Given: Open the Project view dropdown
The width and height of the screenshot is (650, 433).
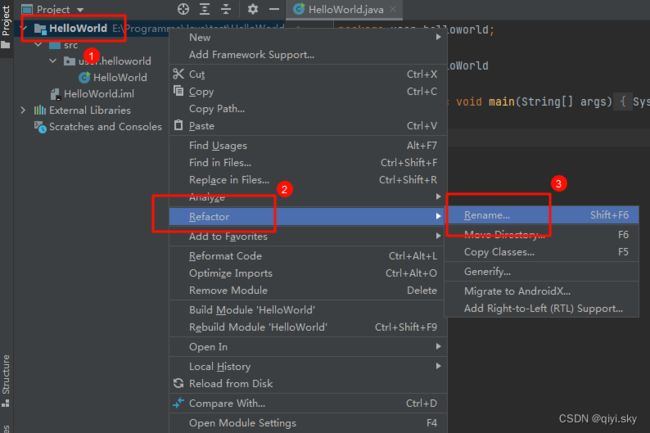Looking at the screenshot, I should pos(53,9).
